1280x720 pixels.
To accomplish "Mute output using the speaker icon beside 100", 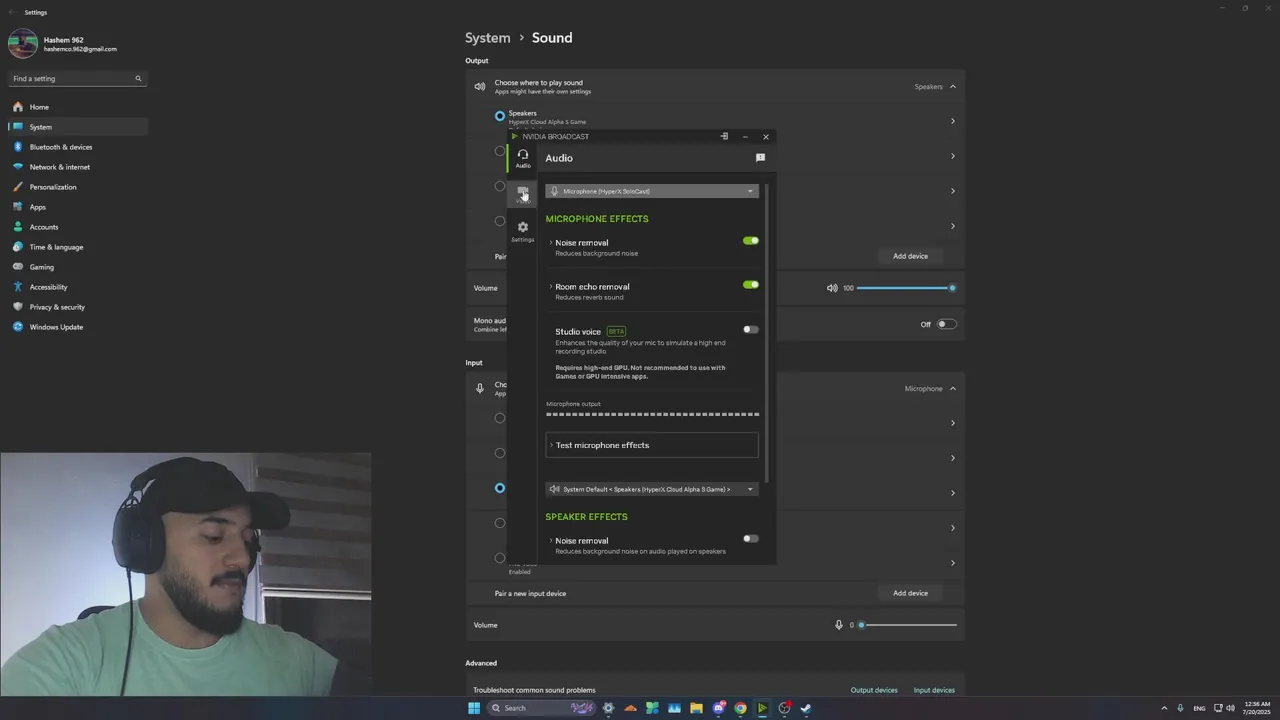I will pyautogui.click(x=832, y=288).
